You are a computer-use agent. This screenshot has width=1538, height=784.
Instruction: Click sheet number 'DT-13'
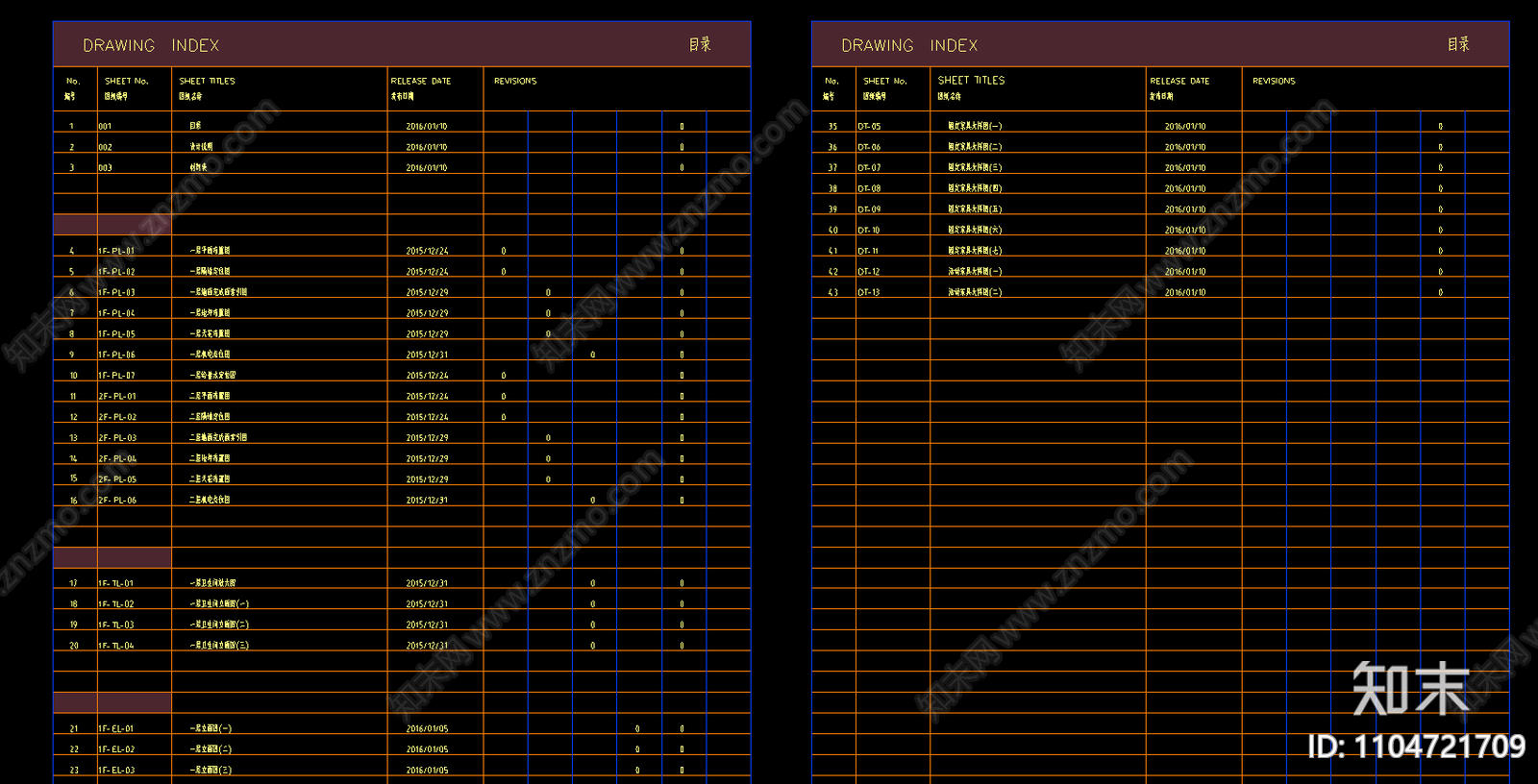[869, 292]
